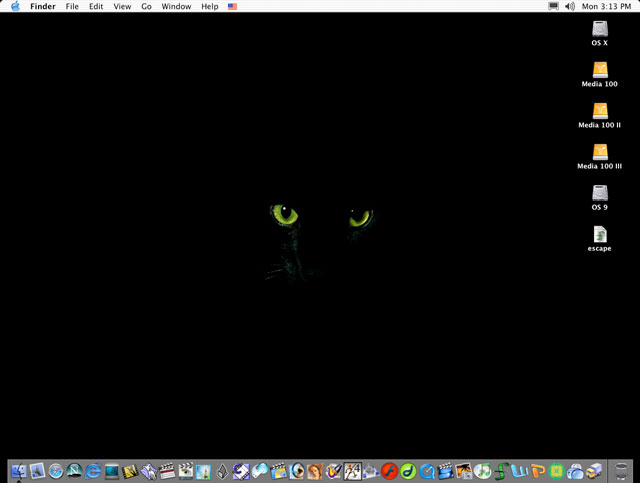This screenshot has height=483, width=640.
Task: Click the Finder application menu
Action: coord(43,6)
